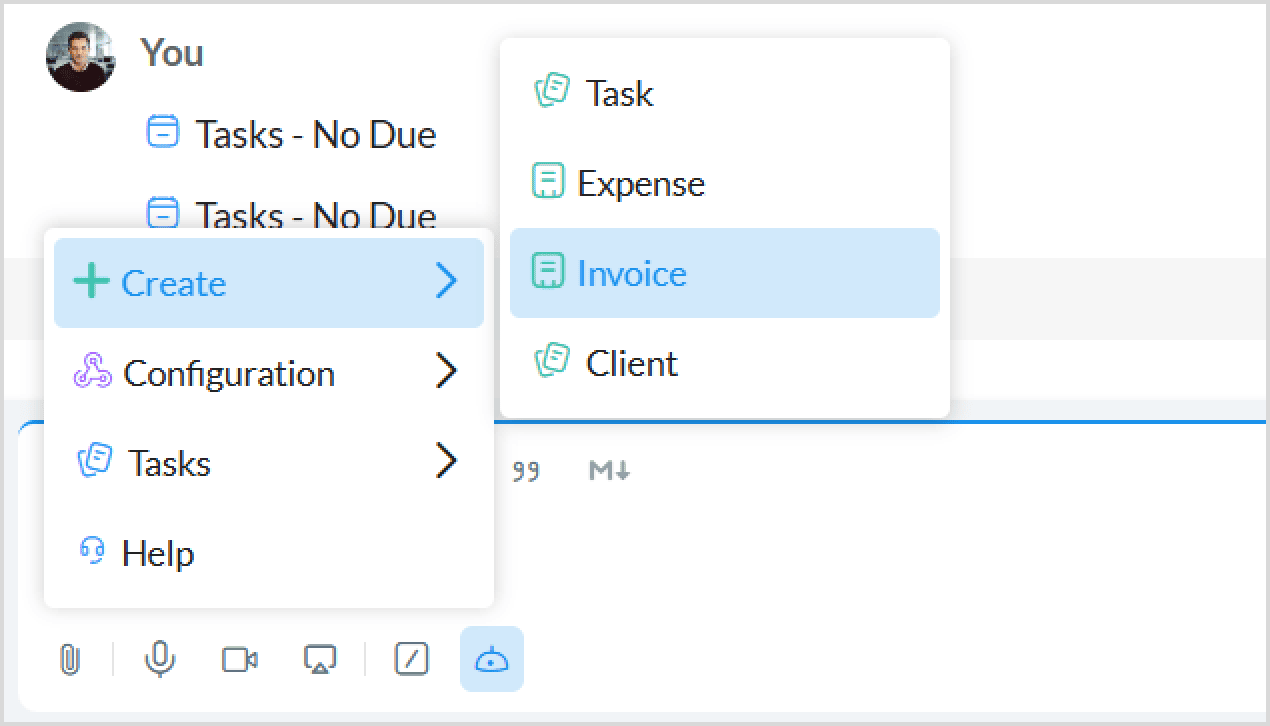Expand the Create submenu arrow

[x=446, y=283]
